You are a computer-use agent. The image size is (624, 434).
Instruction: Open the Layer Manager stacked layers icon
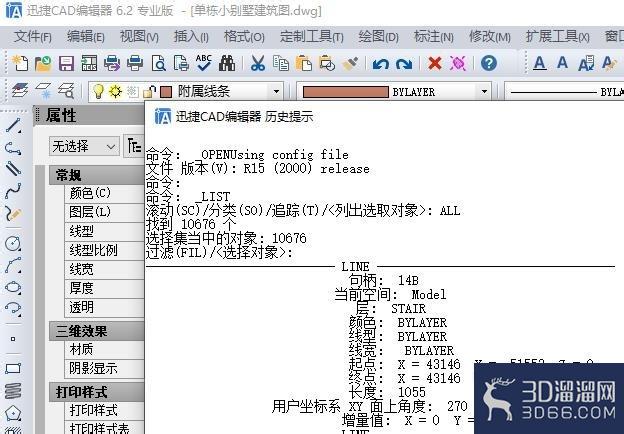[20, 91]
